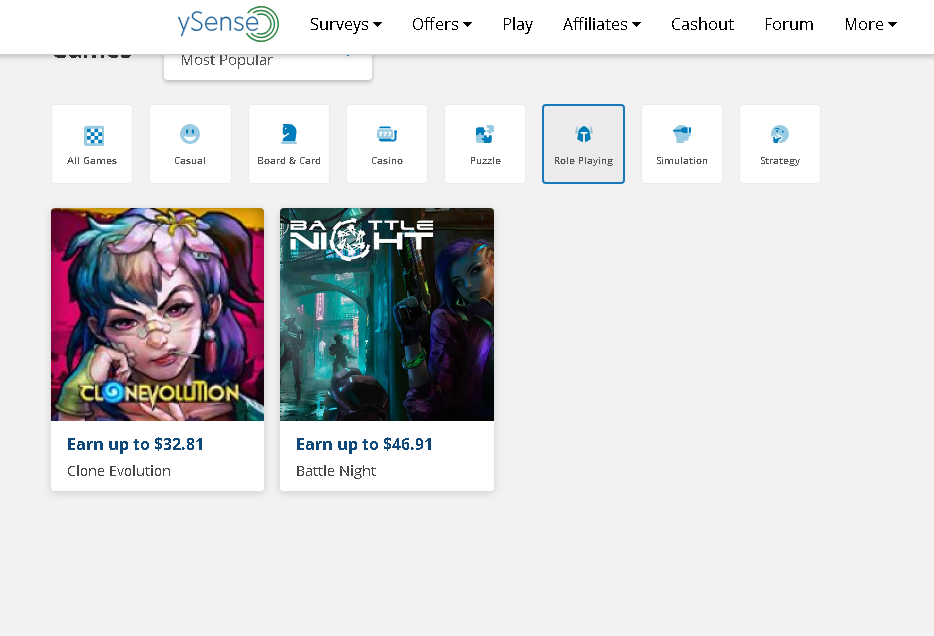Expand the Offers menu

[x=441, y=24]
